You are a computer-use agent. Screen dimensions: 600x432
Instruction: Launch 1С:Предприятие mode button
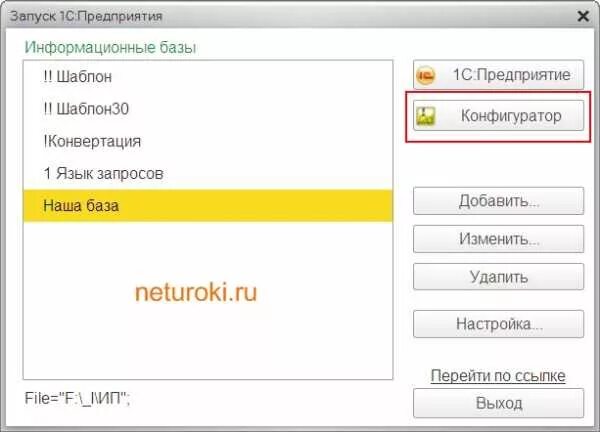tap(498, 75)
